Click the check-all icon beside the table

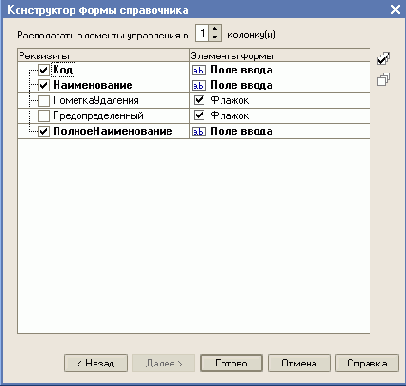click(x=383, y=59)
